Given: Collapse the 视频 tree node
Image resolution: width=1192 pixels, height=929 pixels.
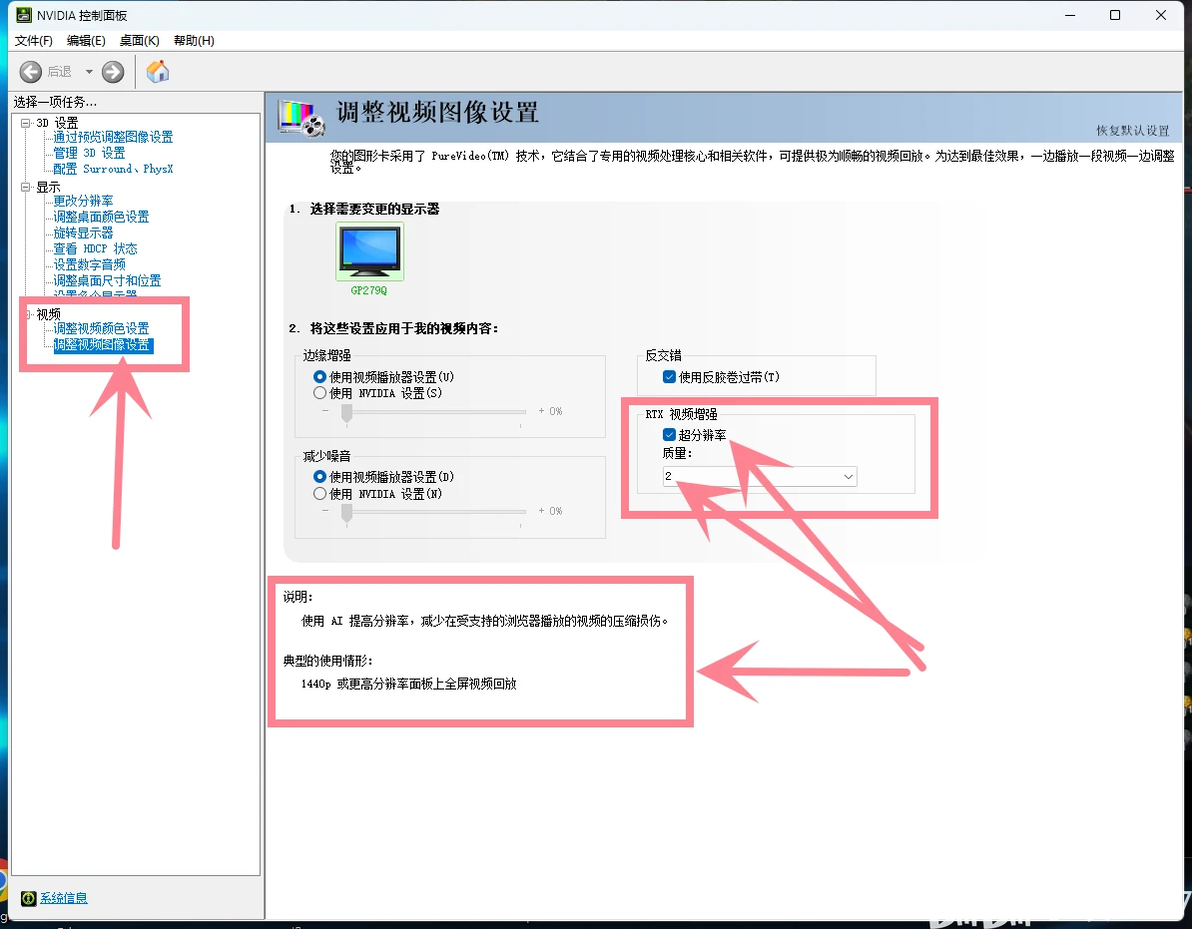Looking at the screenshot, I should click(28, 314).
